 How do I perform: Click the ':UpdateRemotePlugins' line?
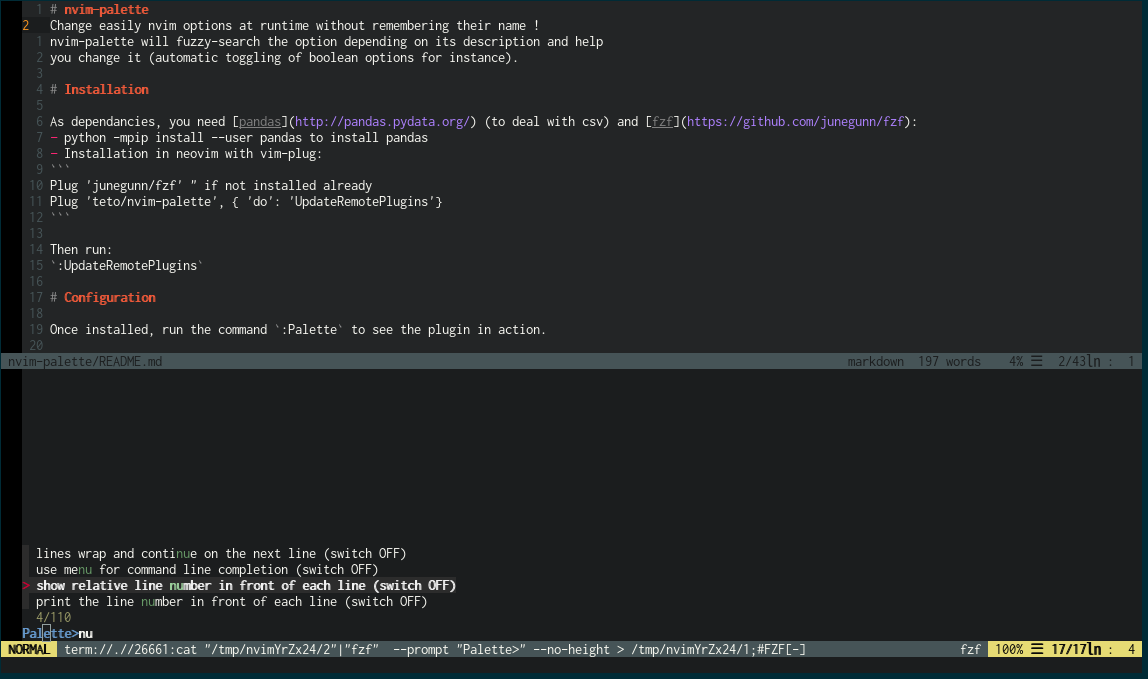click(126, 266)
